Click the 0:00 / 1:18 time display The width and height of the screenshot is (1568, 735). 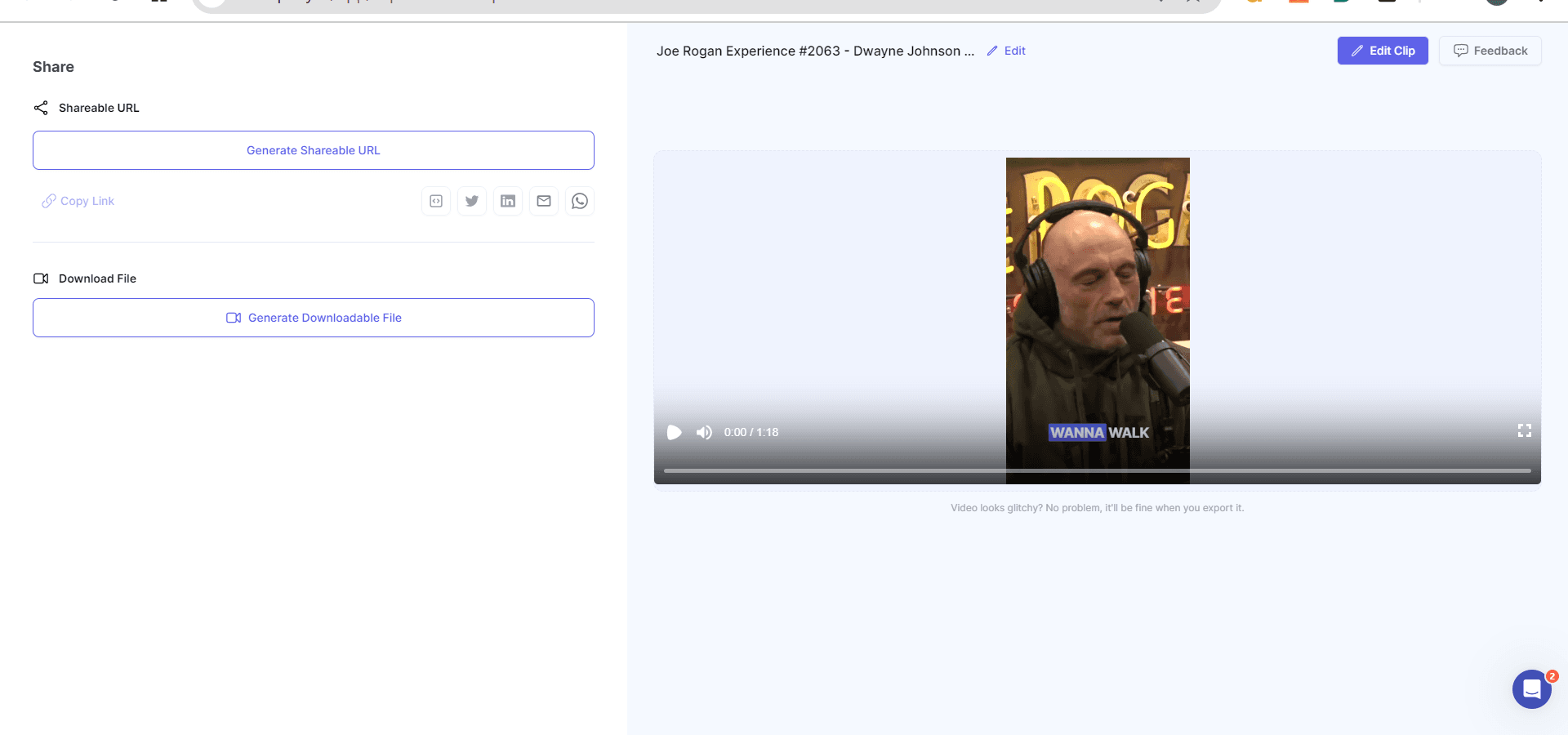pyautogui.click(x=751, y=432)
